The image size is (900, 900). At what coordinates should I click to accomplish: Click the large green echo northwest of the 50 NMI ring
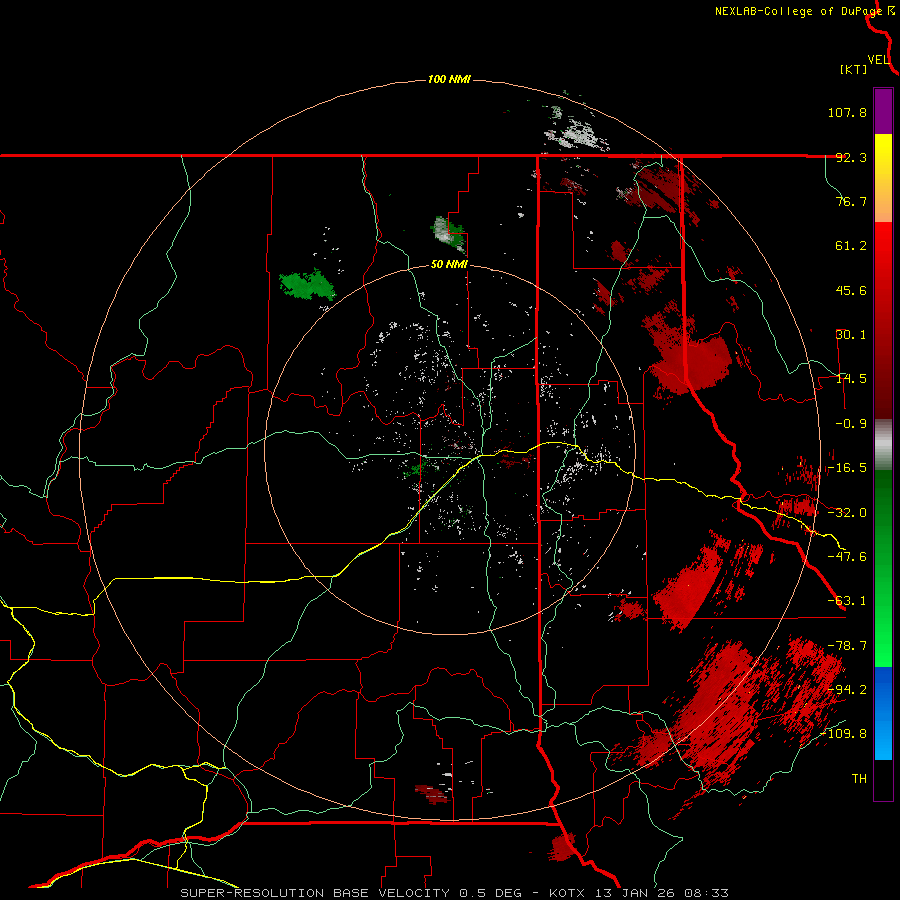click(x=307, y=285)
